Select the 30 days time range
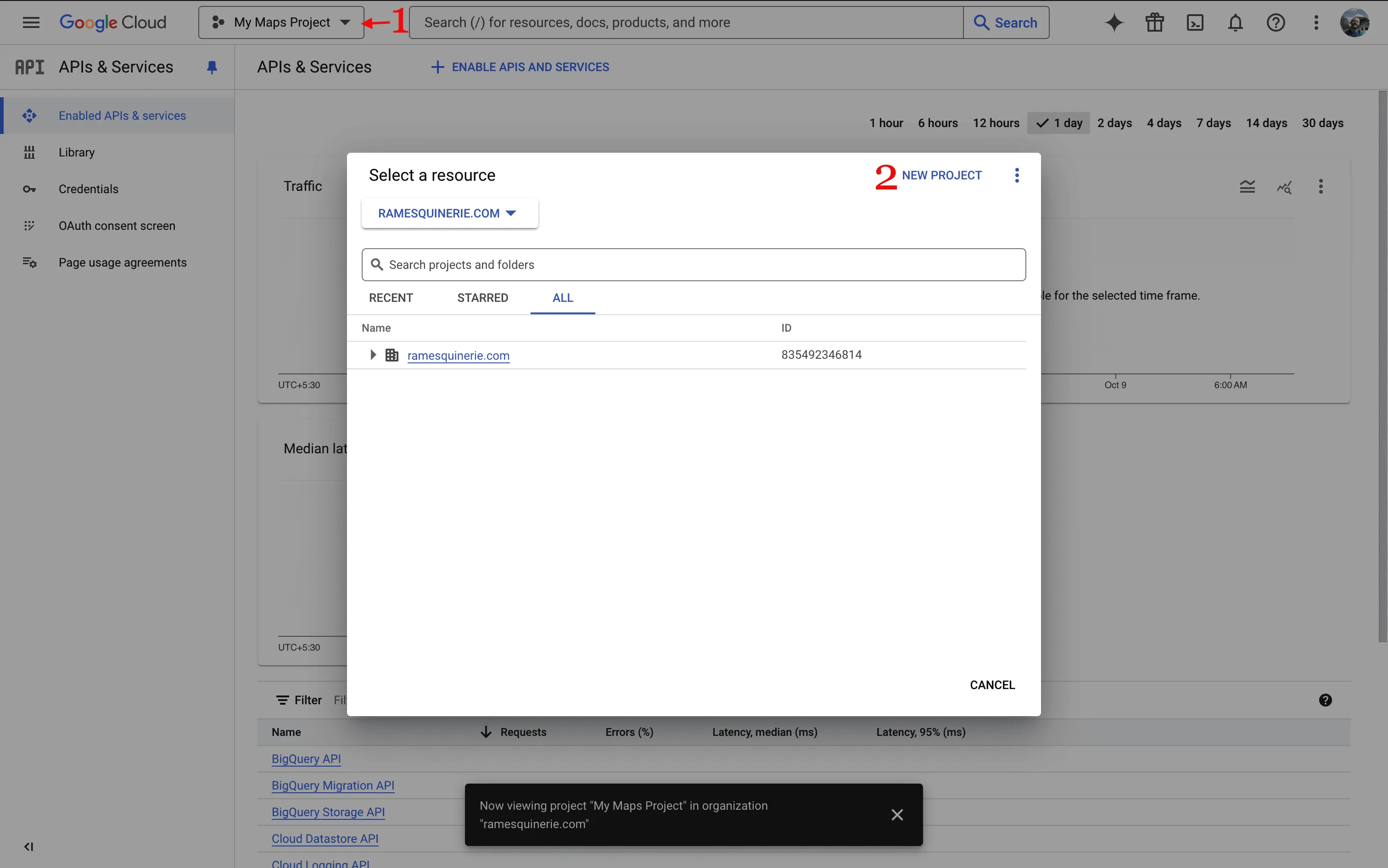 (x=1322, y=123)
